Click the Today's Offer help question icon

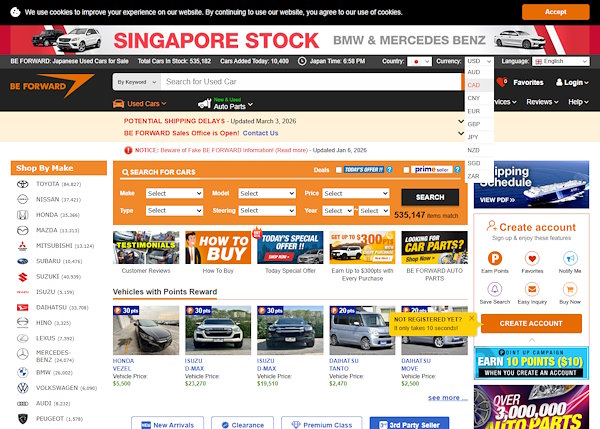(x=389, y=170)
